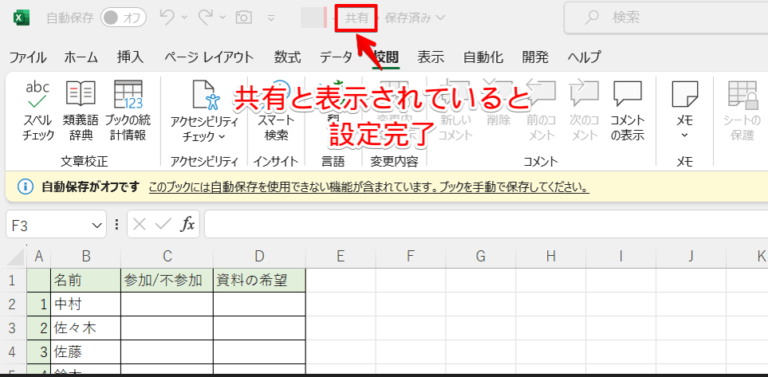Switch to the 表示 tab

pyautogui.click(x=431, y=57)
